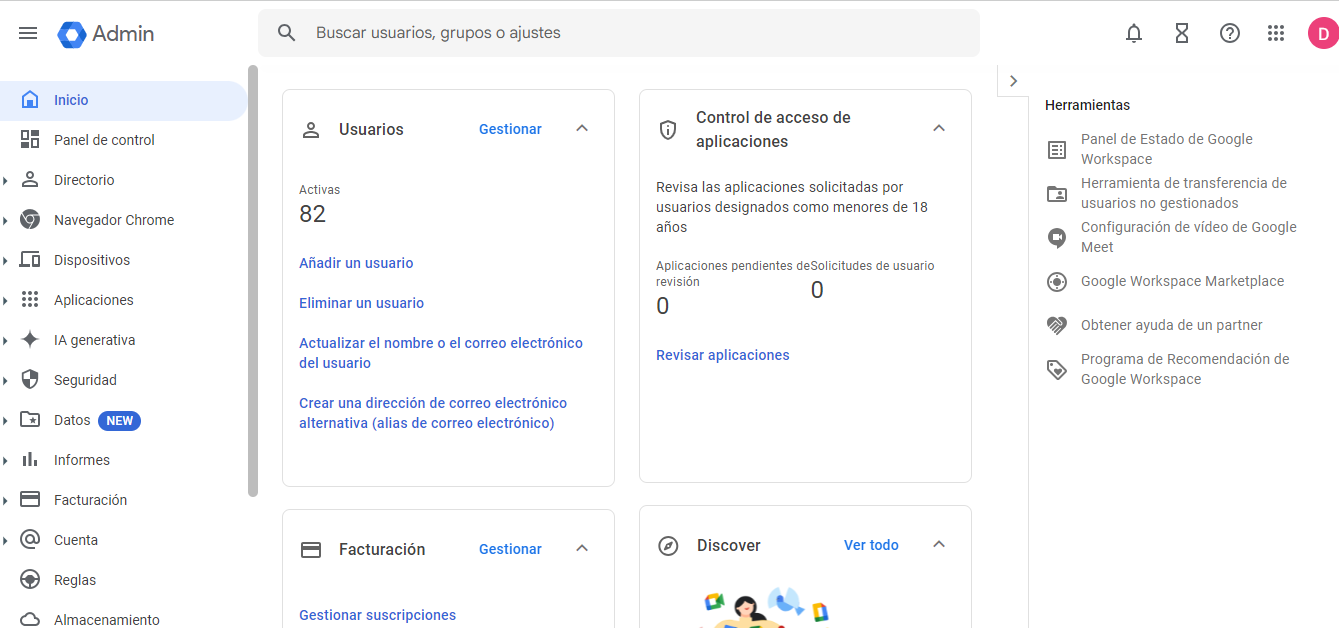
Task: Collapse the Control de acceso de aplicaciones card
Action: (939, 129)
